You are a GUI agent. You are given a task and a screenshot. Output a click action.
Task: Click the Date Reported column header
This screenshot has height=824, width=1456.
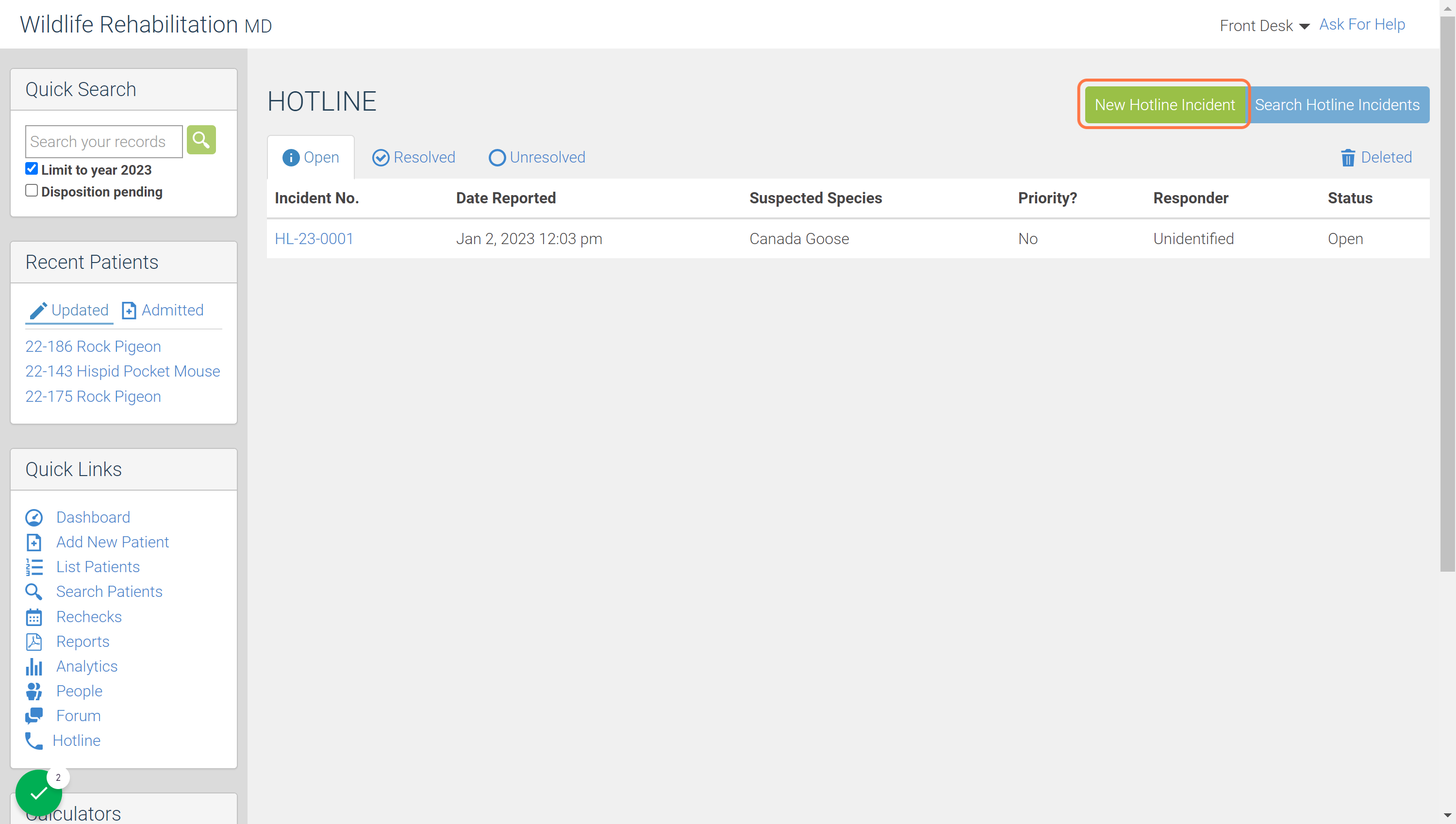(x=506, y=198)
